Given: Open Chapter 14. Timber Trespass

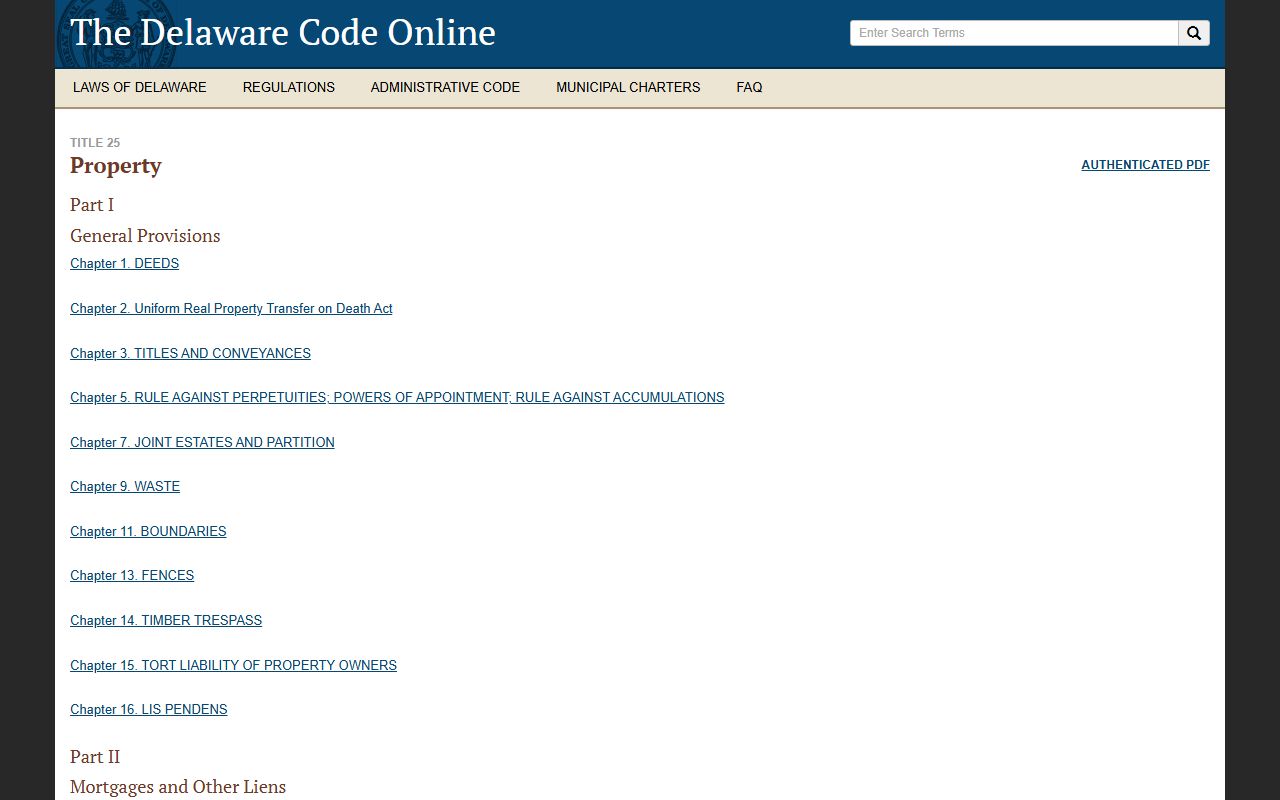Looking at the screenshot, I should 166,621.
